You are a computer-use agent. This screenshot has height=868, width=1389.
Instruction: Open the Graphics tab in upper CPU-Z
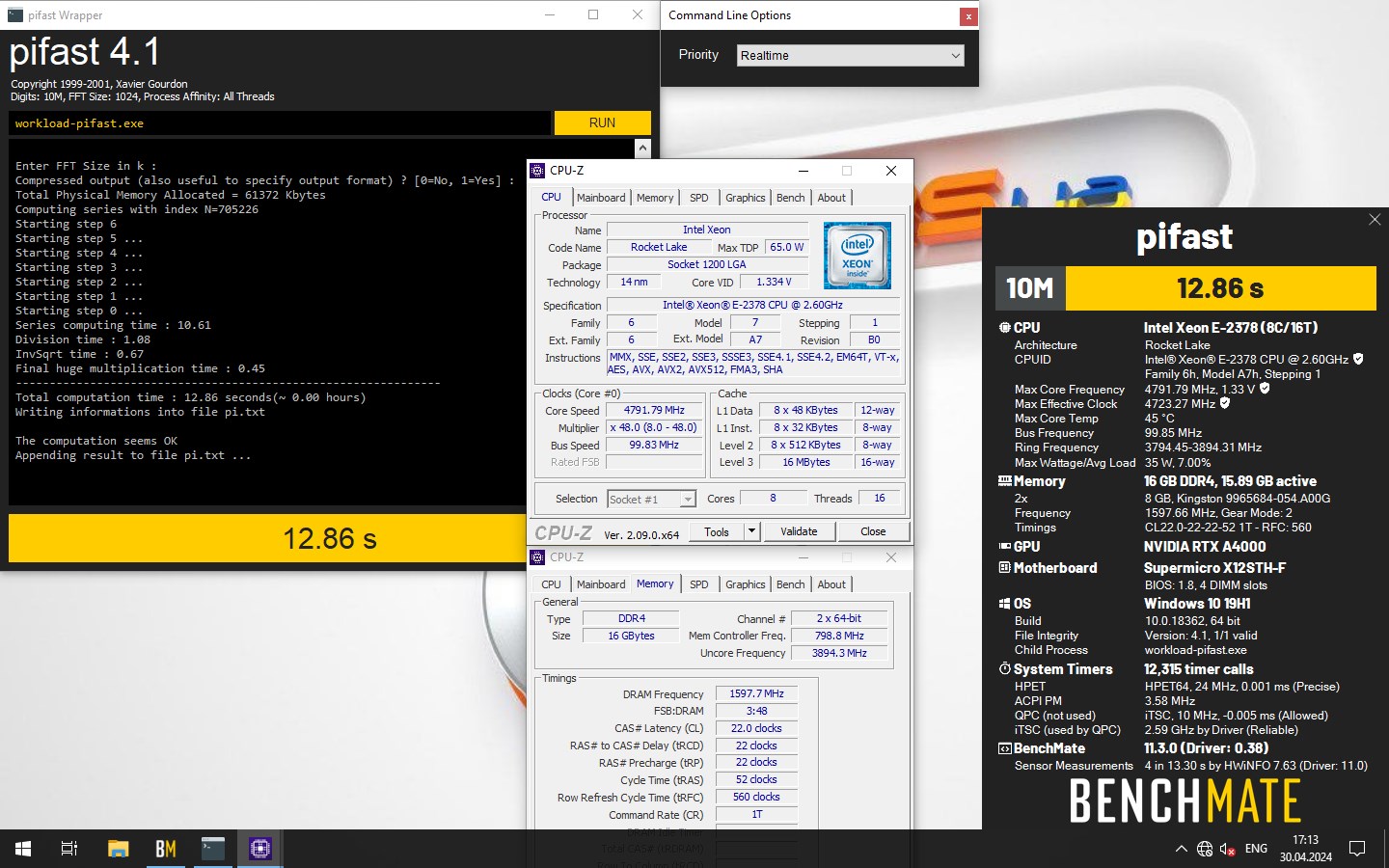746,198
